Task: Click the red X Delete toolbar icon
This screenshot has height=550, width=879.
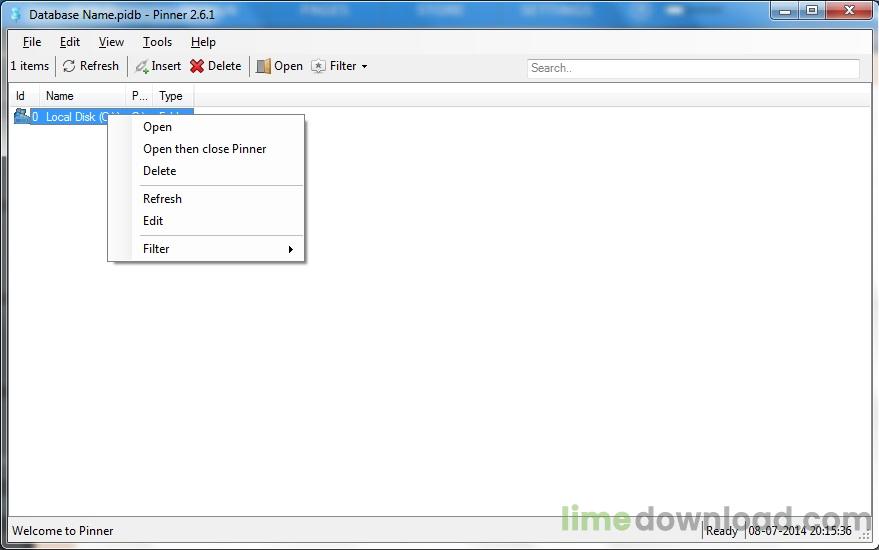Action: tap(197, 66)
